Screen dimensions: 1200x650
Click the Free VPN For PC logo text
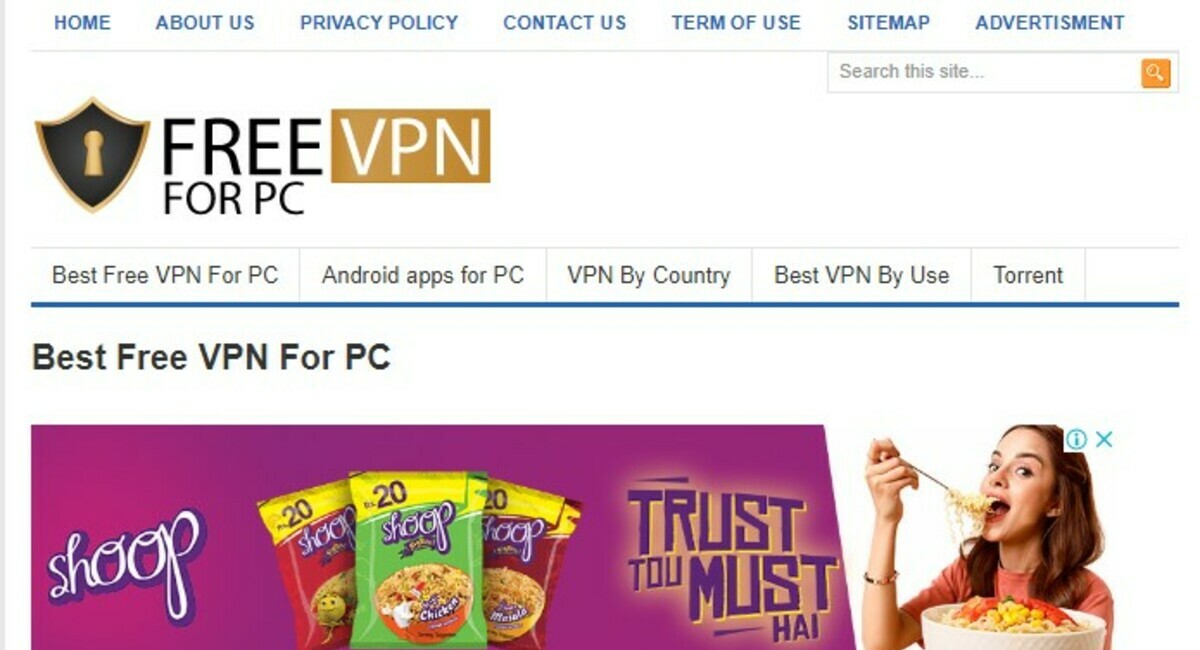pos(326,163)
